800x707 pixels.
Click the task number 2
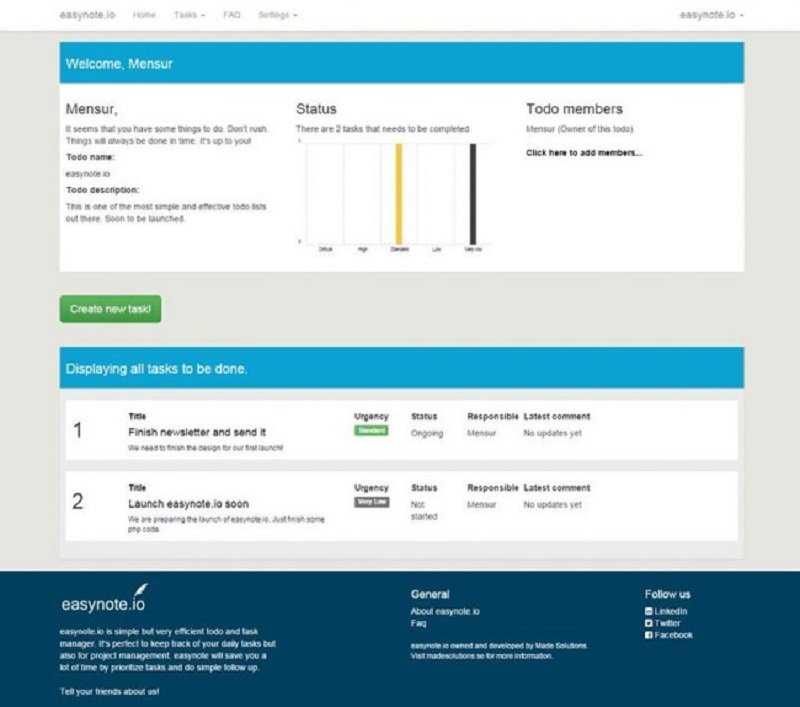[x=78, y=501]
